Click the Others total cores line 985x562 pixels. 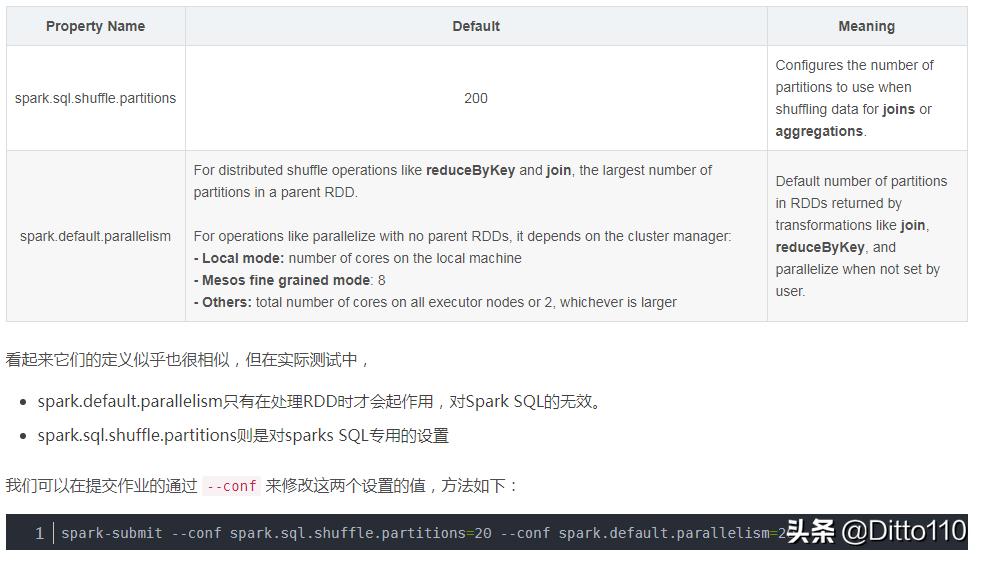[x=435, y=302]
